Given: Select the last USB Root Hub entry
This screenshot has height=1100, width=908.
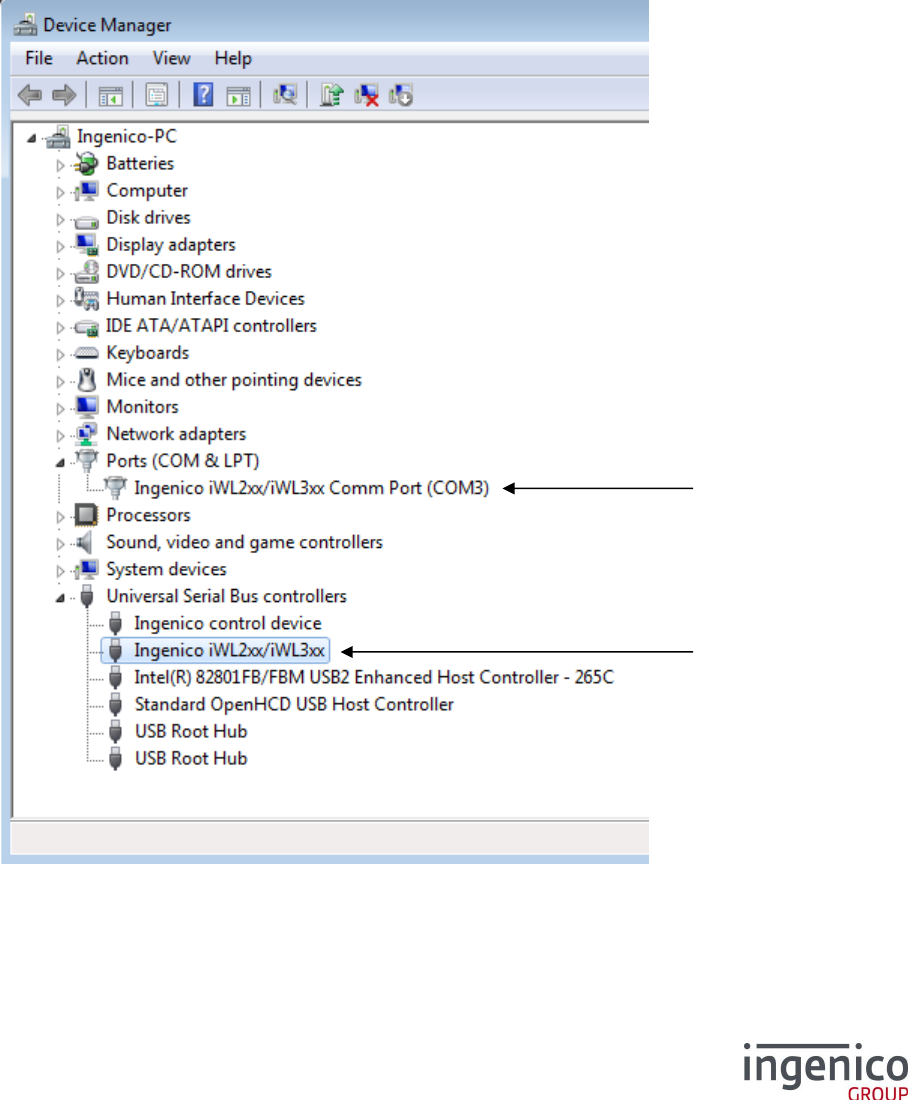Looking at the screenshot, I should tap(191, 759).
